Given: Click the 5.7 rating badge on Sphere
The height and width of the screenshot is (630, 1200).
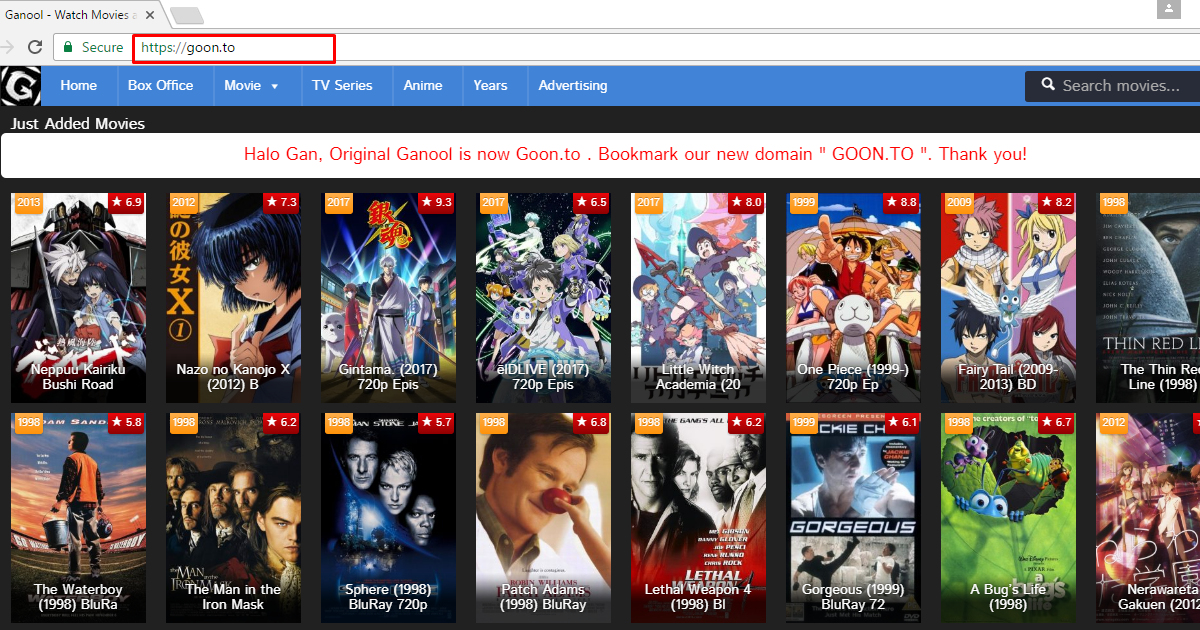Looking at the screenshot, I should [437, 422].
